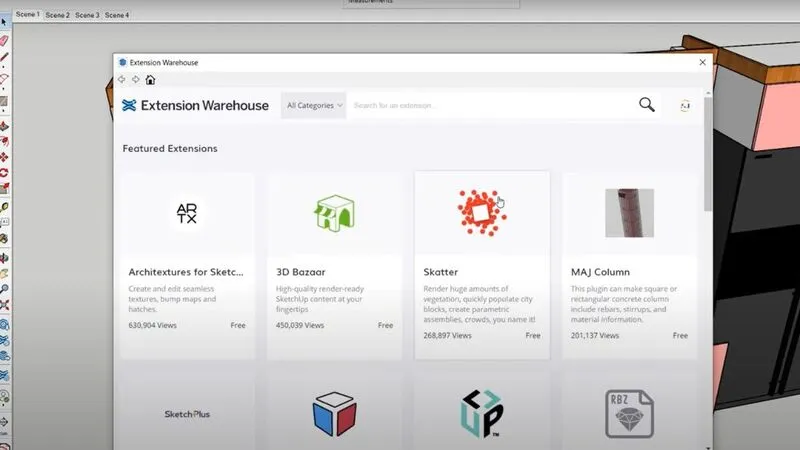This screenshot has height=450, width=800.
Task: Click Free label on 3D Bazaar card
Action: click(x=385, y=325)
